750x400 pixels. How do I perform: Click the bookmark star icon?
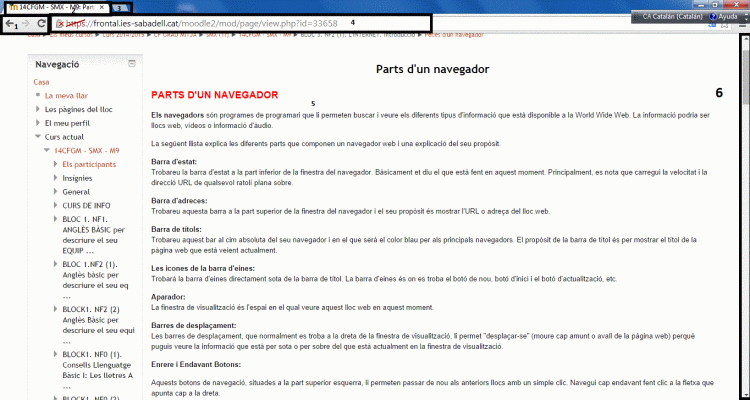725,25
